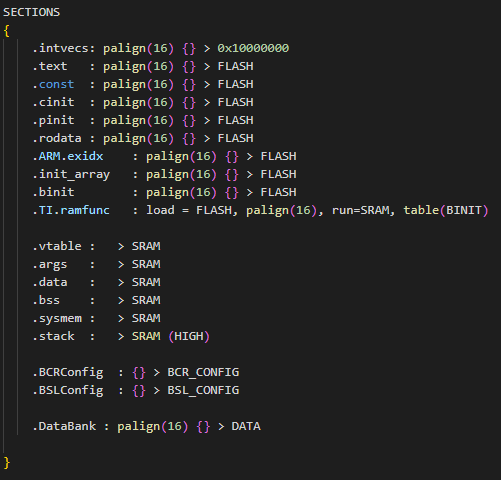Click the .binit section name
The image size is (501, 480).
(x=53, y=192)
